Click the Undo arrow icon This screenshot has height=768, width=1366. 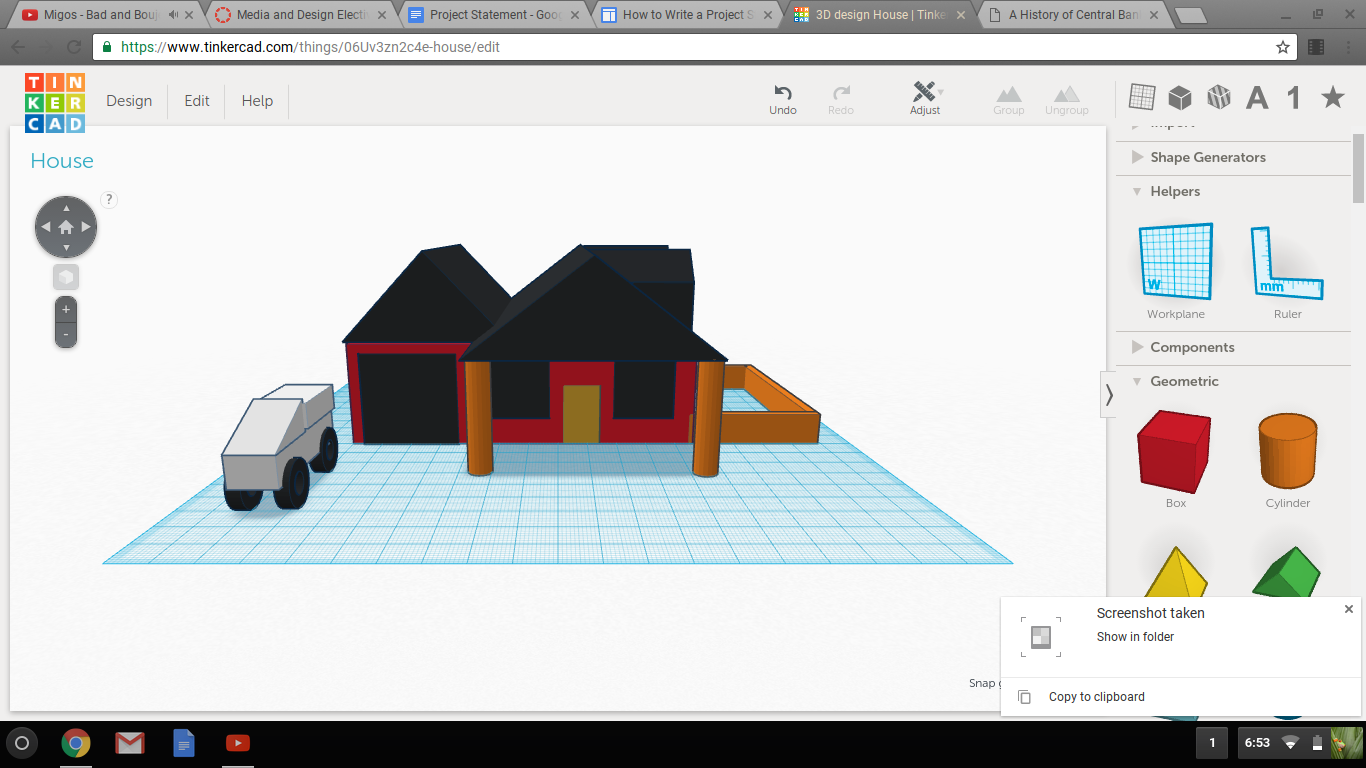(x=783, y=92)
